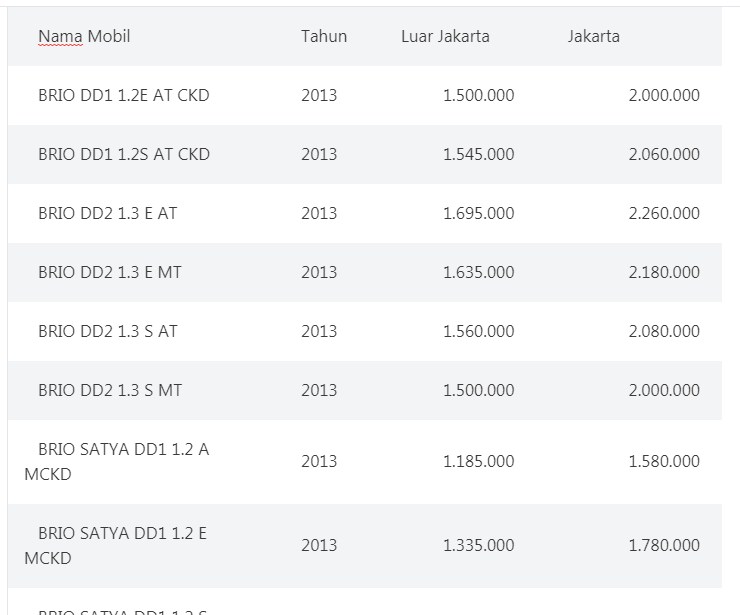740x615 pixels.
Task: Click the 1.560.000 Luar Jakarta value
Action: [479, 331]
